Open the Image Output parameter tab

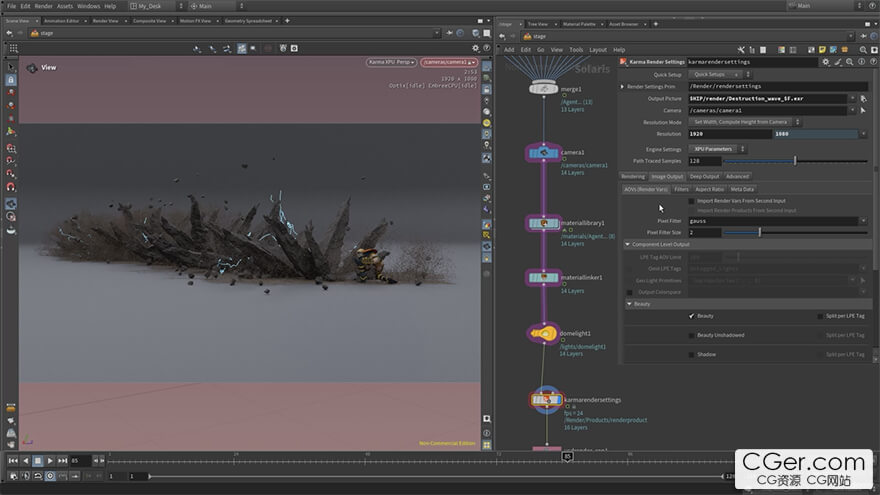pyautogui.click(x=667, y=177)
